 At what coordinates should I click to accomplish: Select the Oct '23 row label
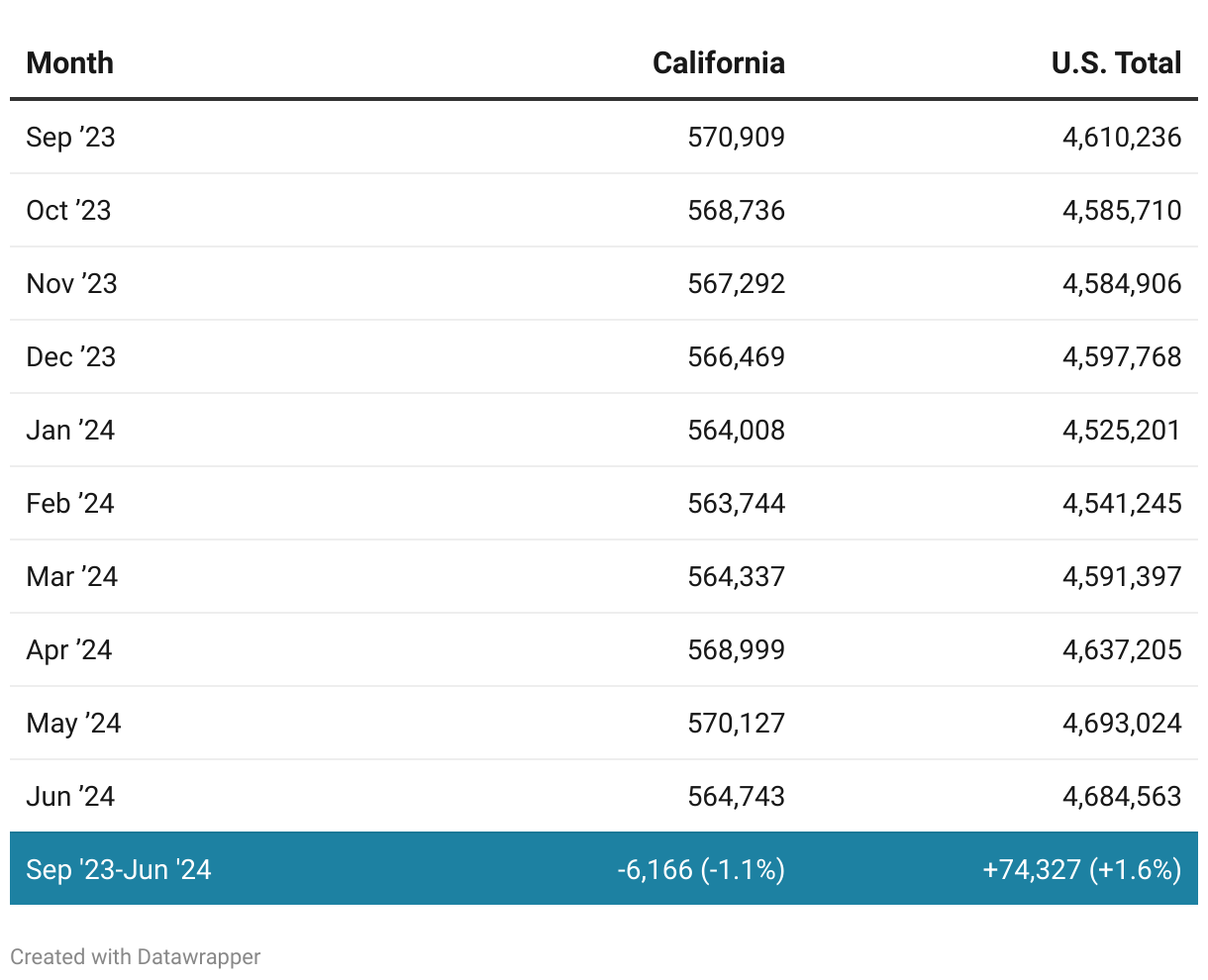[68, 210]
